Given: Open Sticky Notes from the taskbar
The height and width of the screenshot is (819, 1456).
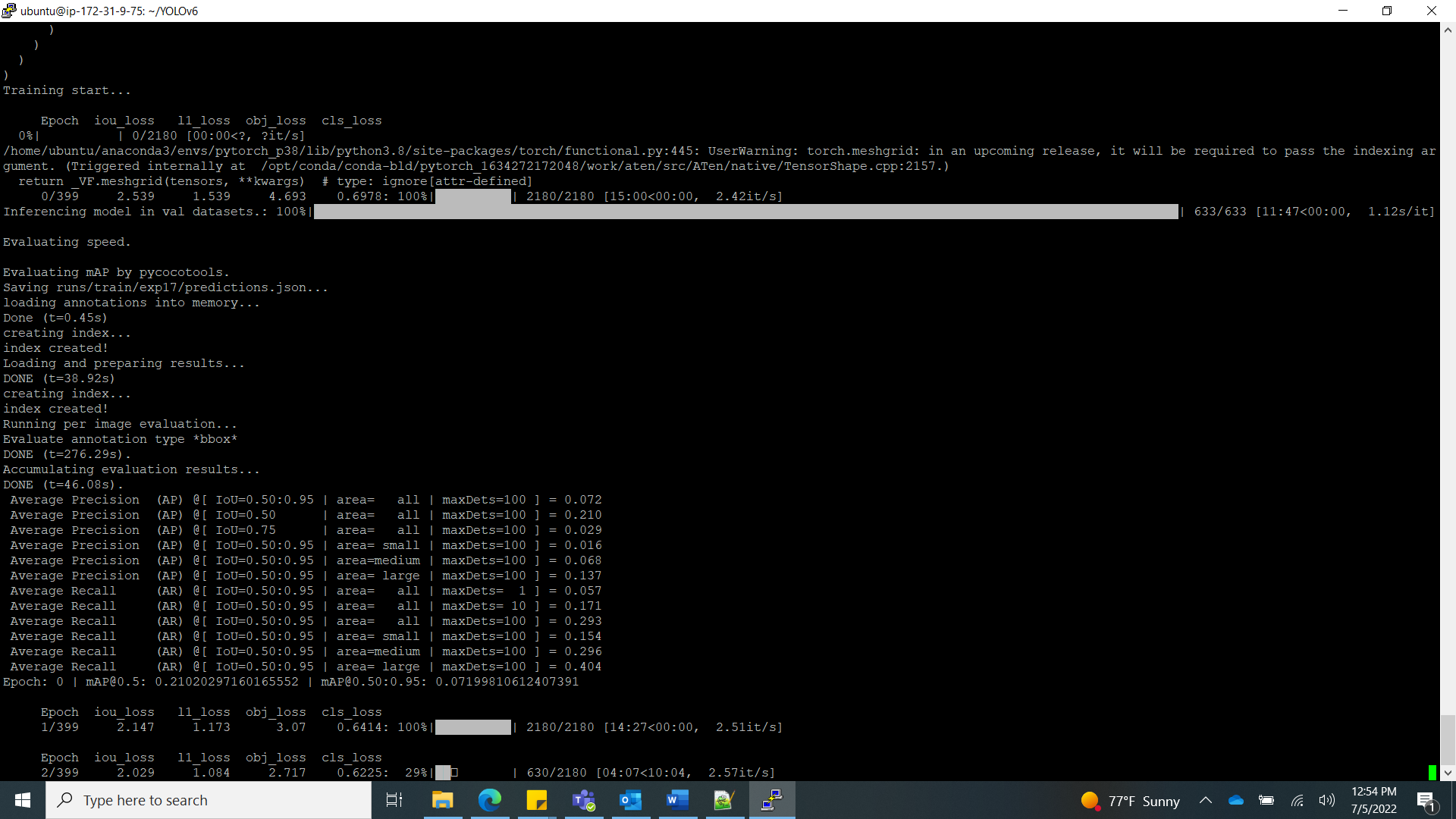Looking at the screenshot, I should click(537, 800).
